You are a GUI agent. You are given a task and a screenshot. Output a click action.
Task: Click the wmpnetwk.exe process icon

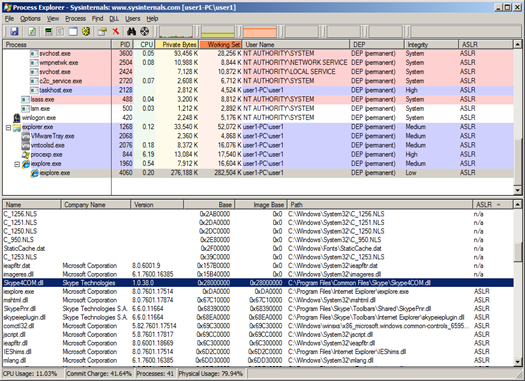click(x=34, y=63)
